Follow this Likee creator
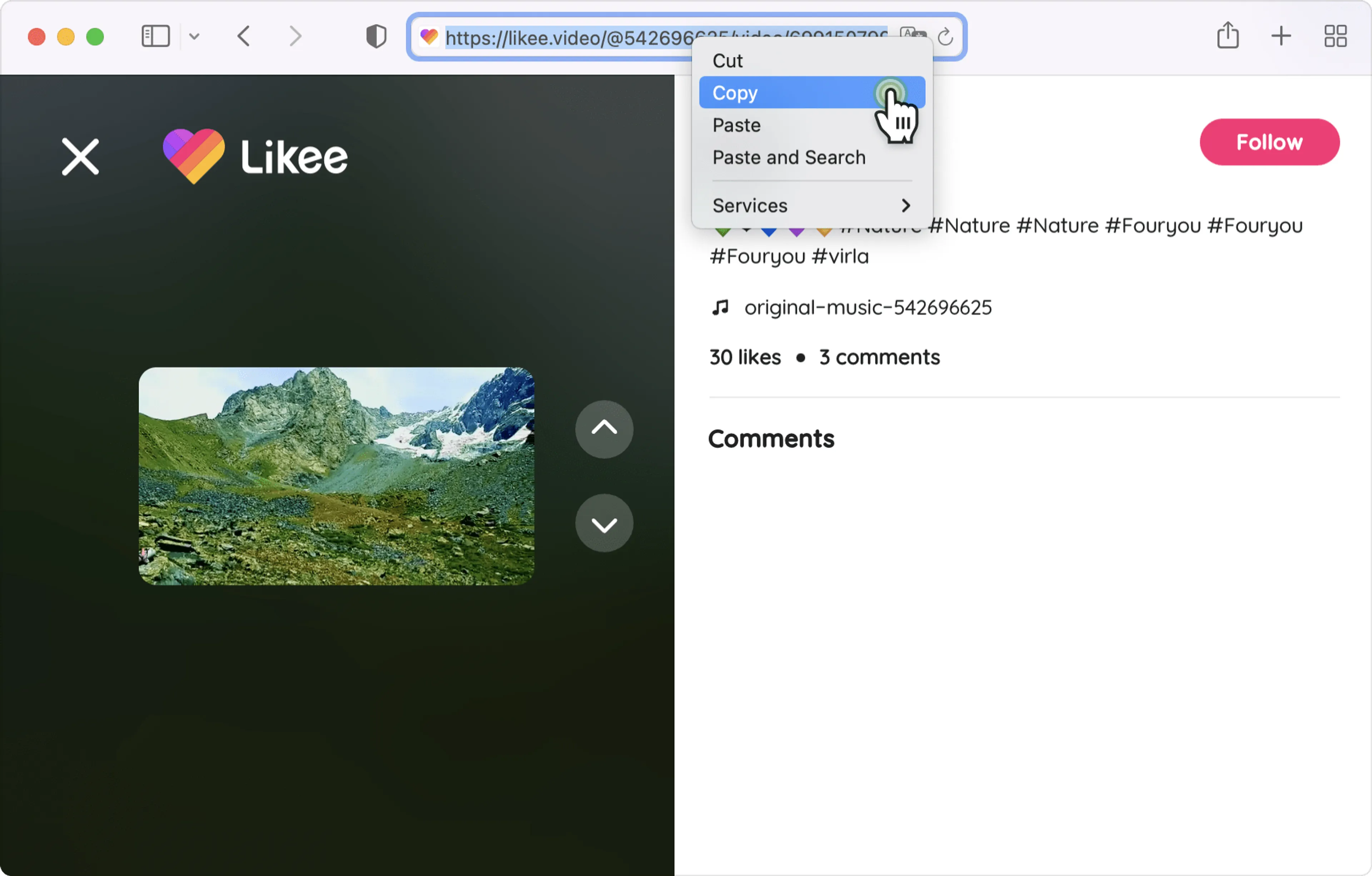Viewport: 1372px width, 876px height. coord(1269,143)
